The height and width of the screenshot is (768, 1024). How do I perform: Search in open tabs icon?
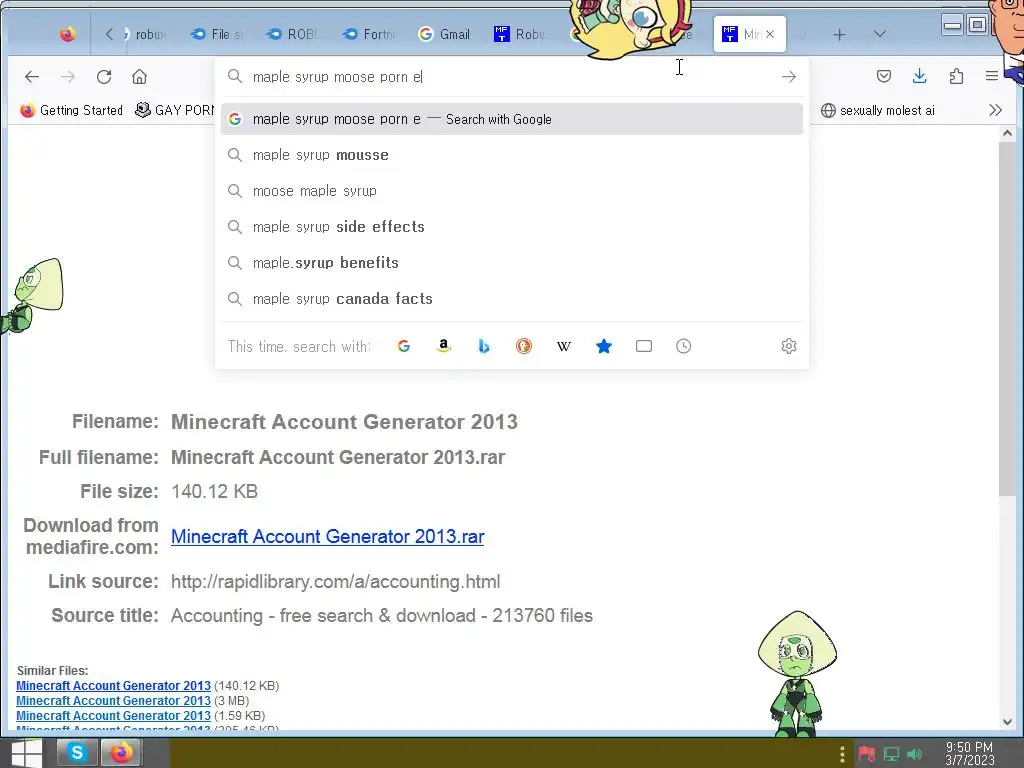point(644,346)
